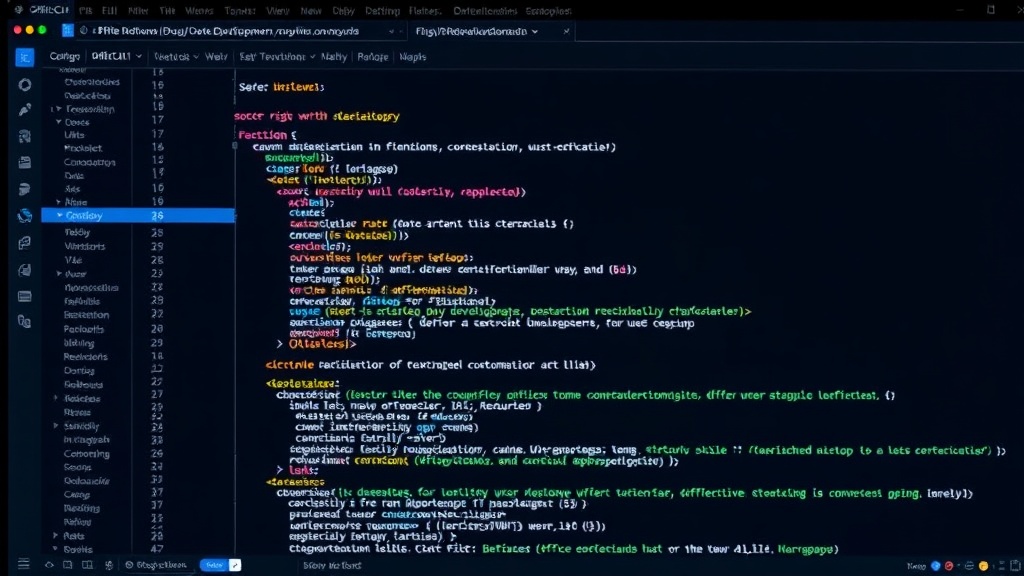Open the 'Defting' menu in the menu bar
This screenshot has width=1024, height=576.
coord(382,10)
